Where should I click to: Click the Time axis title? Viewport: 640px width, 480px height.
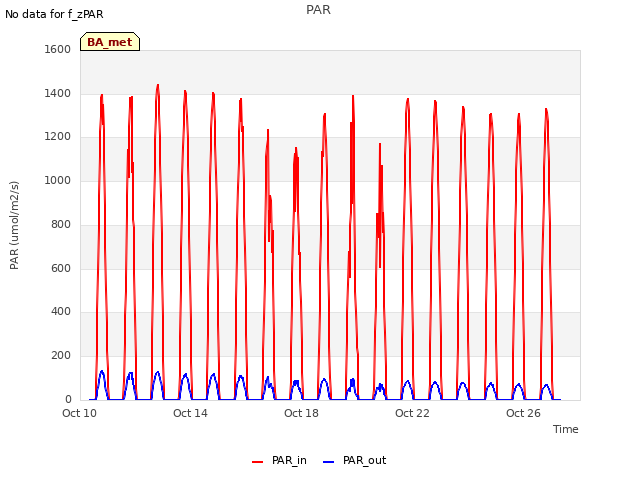[566, 429]
